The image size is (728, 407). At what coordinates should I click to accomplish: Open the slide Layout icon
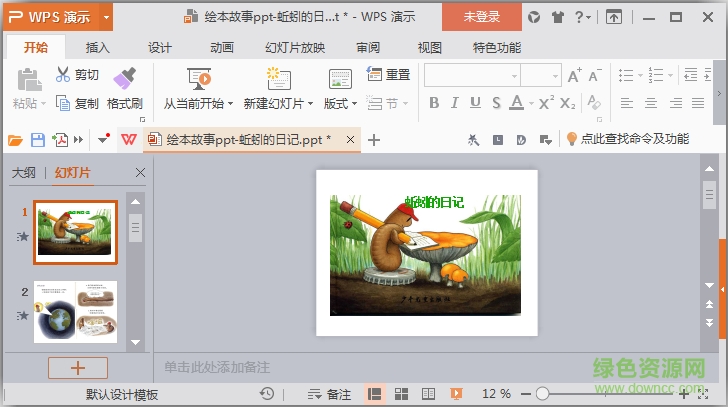[x=340, y=78]
